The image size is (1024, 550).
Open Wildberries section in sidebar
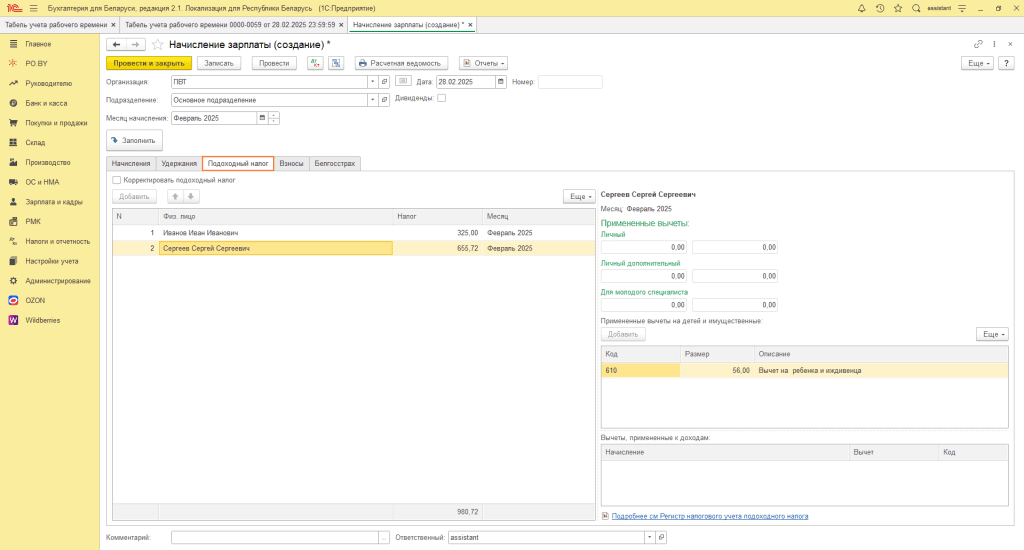pos(42,320)
